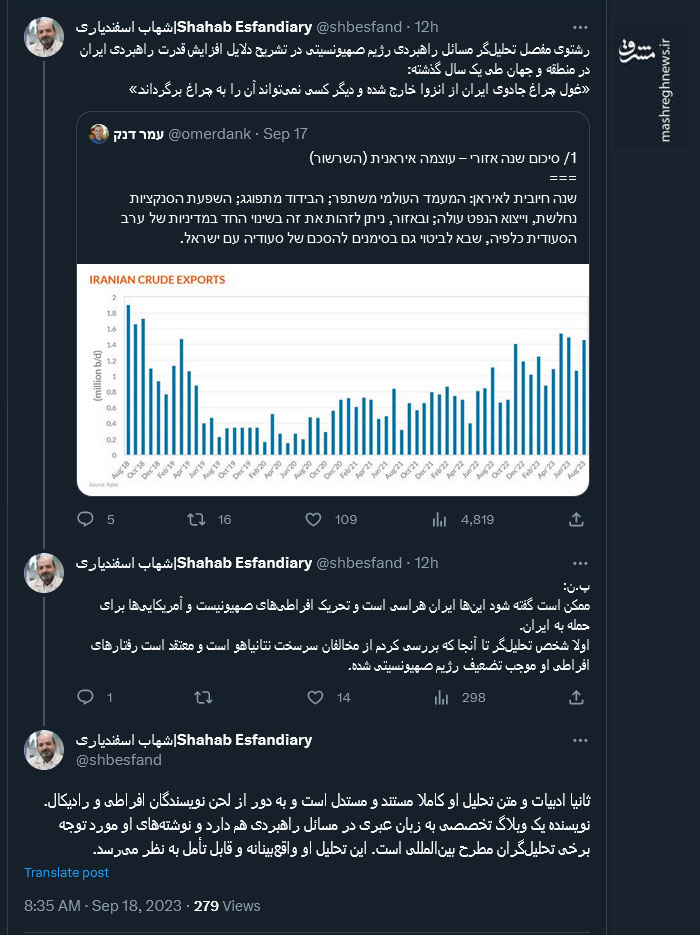Reply to the quoted tweet by עומר דנק
Image resolution: width=700 pixels, height=935 pixels.
click(86, 519)
